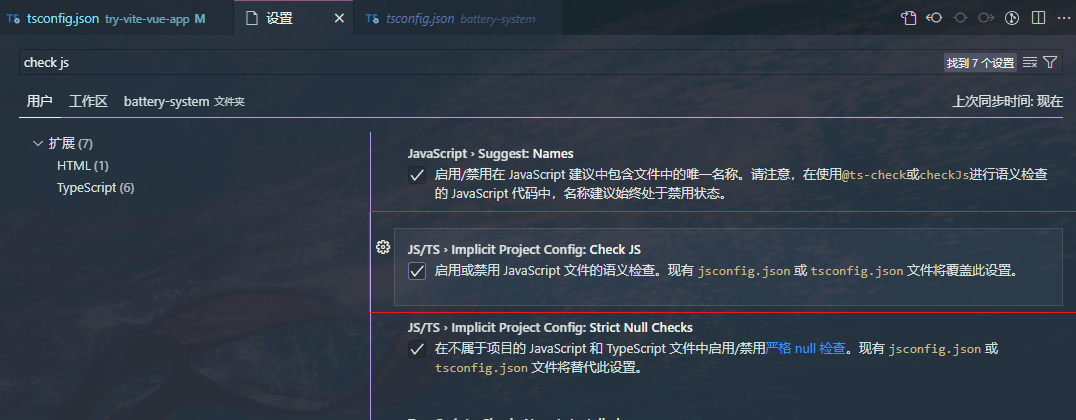The image size is (1076, 420).
Task: Toggle Strict Null Checks checkbox
Action: pos(417,349)
